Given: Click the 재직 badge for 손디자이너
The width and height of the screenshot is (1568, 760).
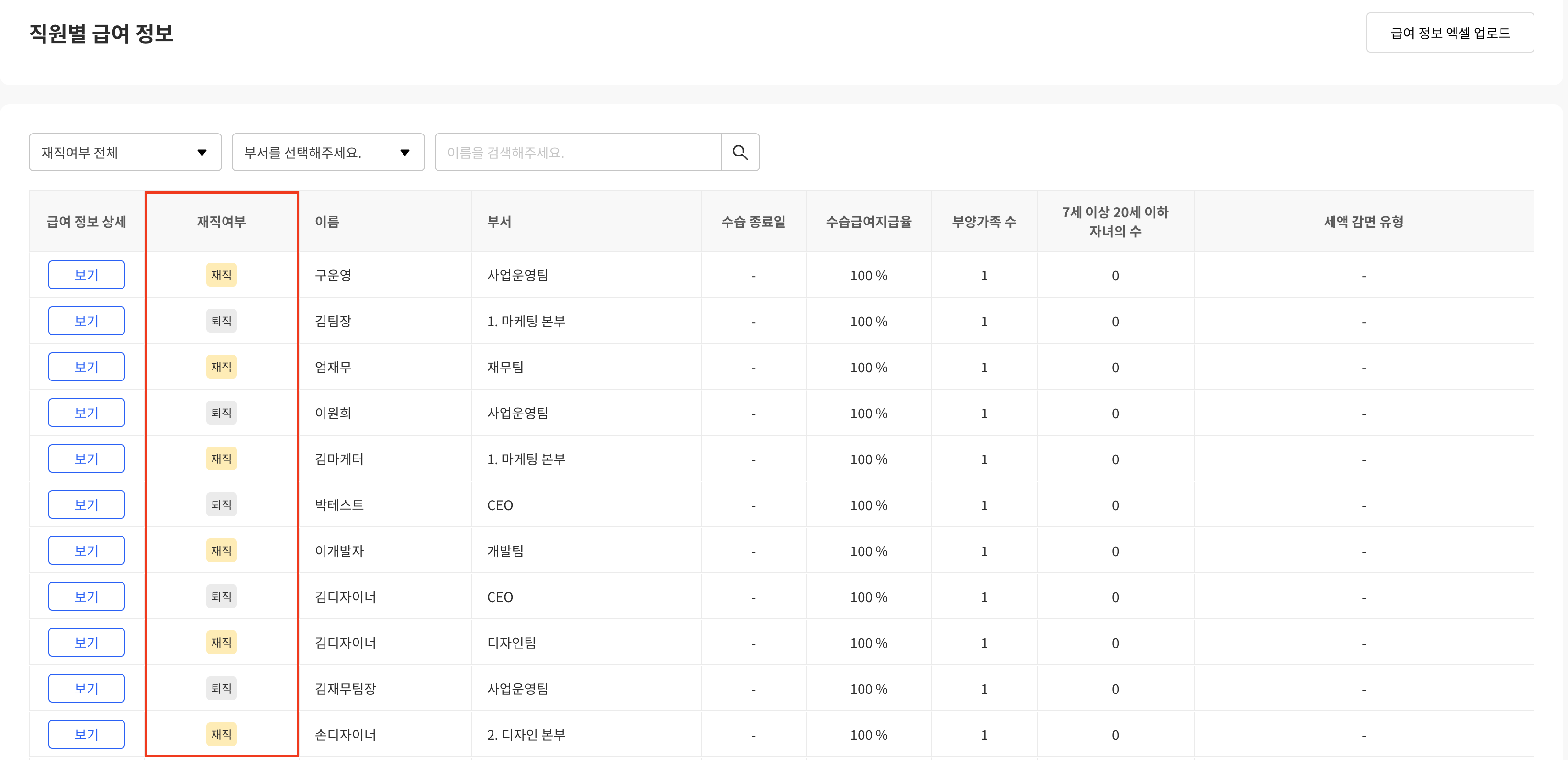Looking at the screenshot, I should [x=221, y=735].
